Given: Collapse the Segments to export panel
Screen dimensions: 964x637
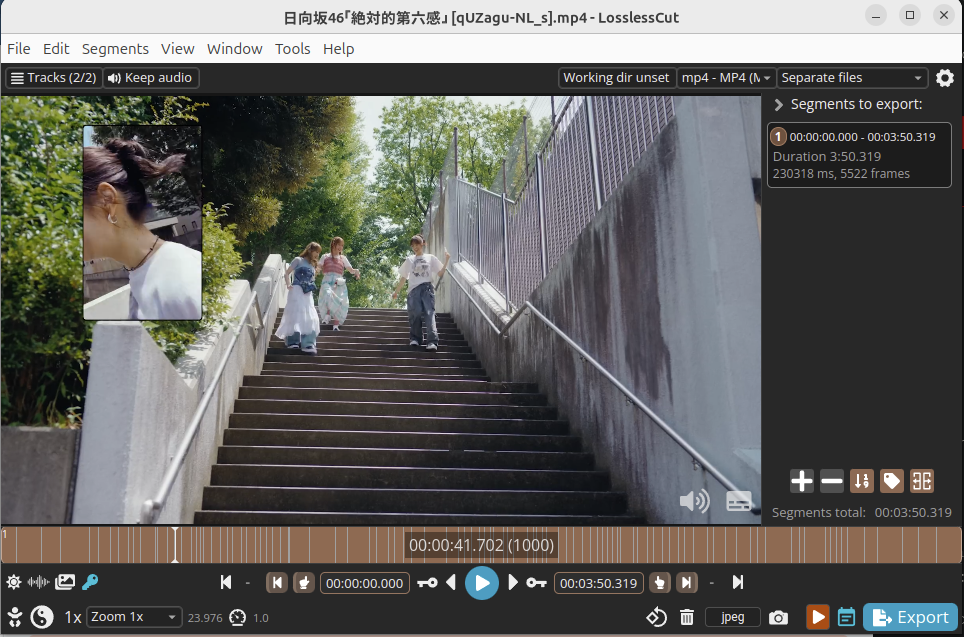Looking at the screenshot, I should (778, 105).
